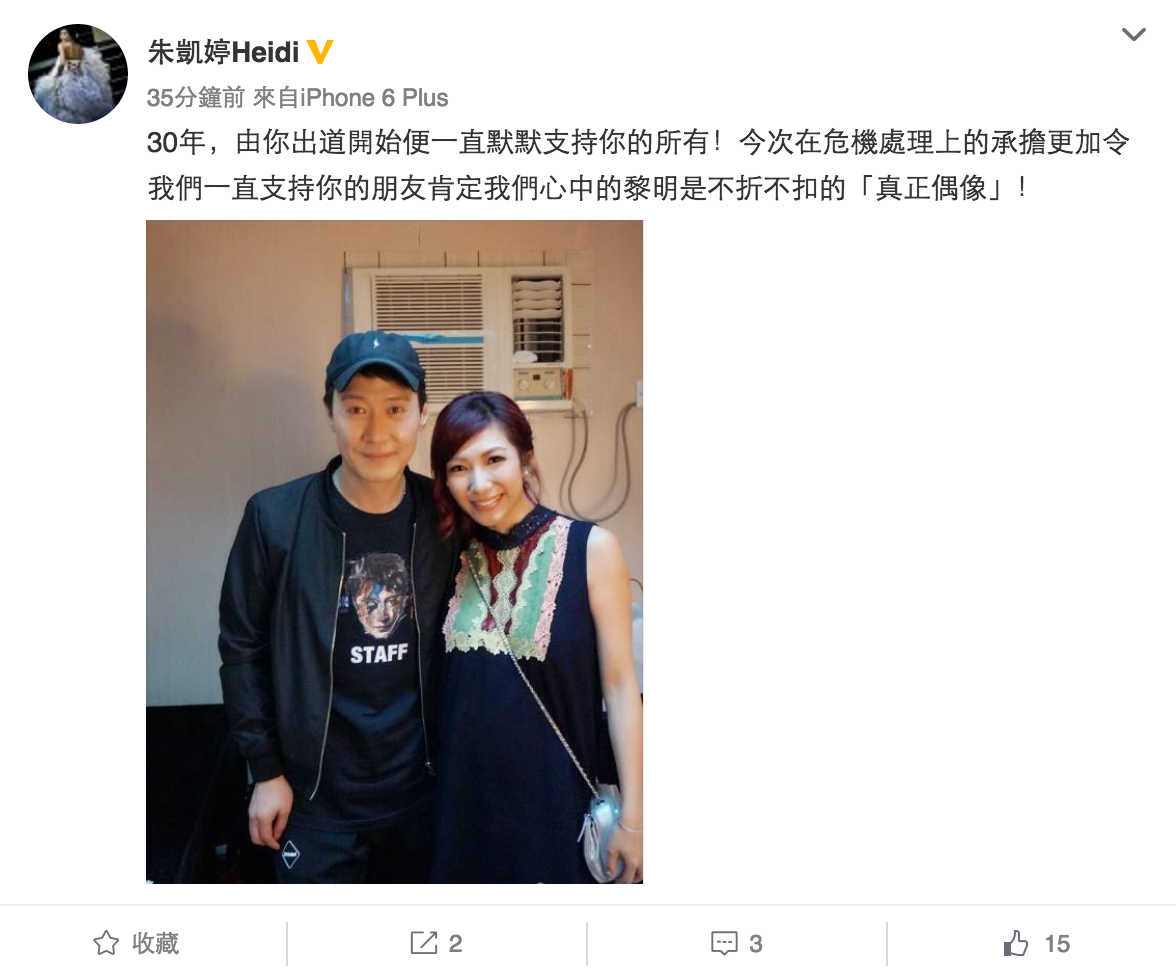
Task: Click the 來自 source label text
Action: tap(276, 97)
